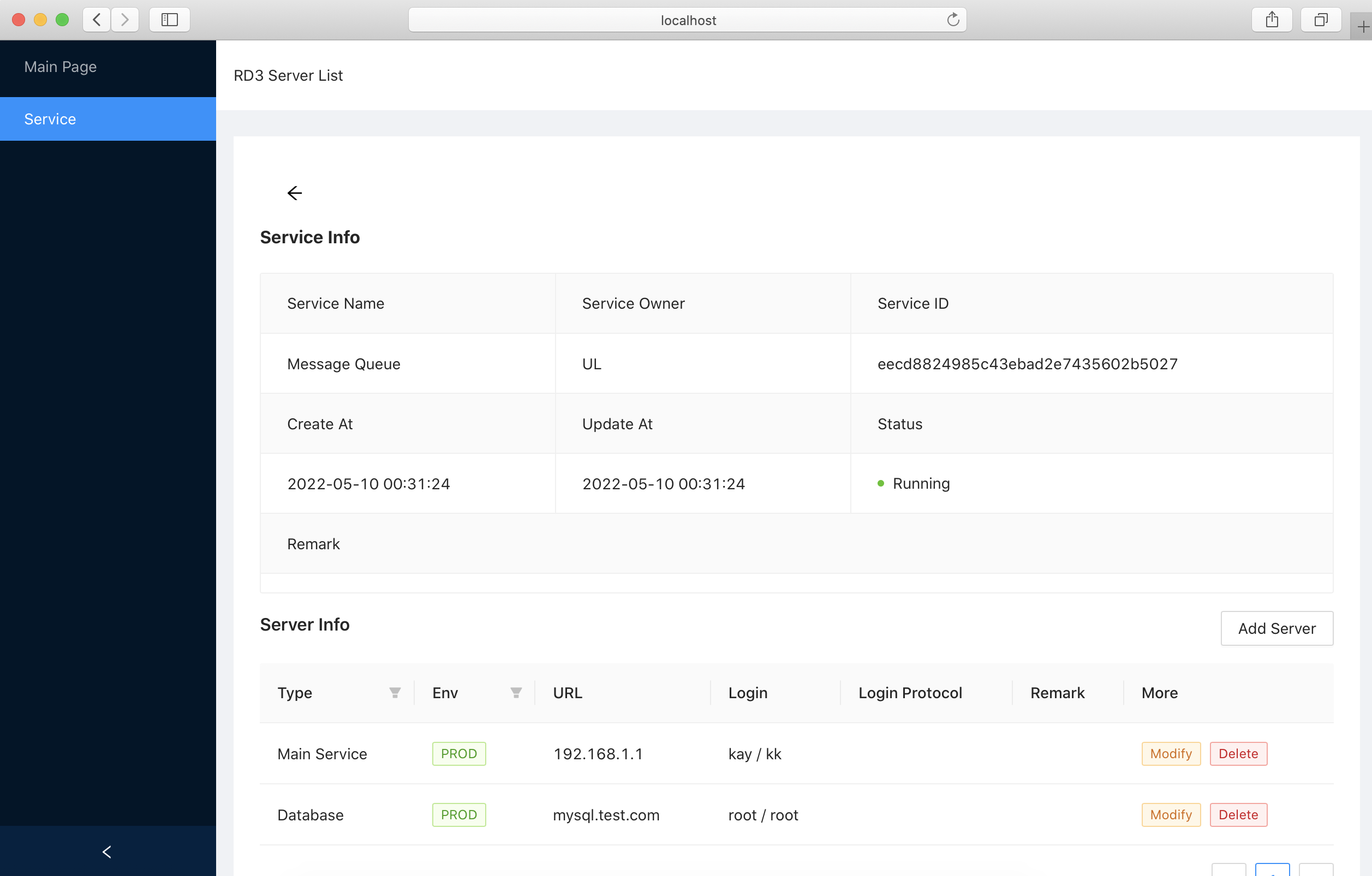
Task: Click the PROD tag in Main Service row
Action: 458,753
